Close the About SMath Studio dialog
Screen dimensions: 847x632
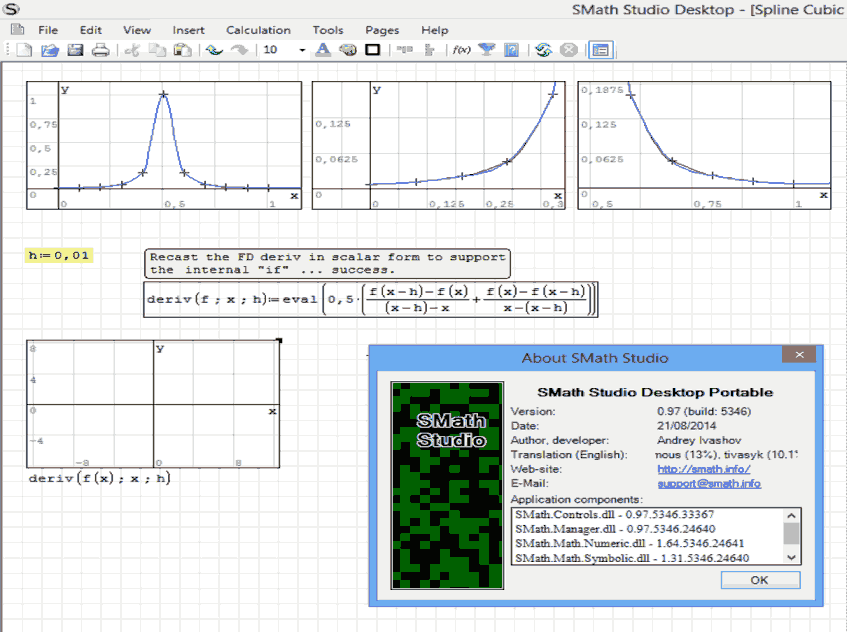(x=798, y=355)
